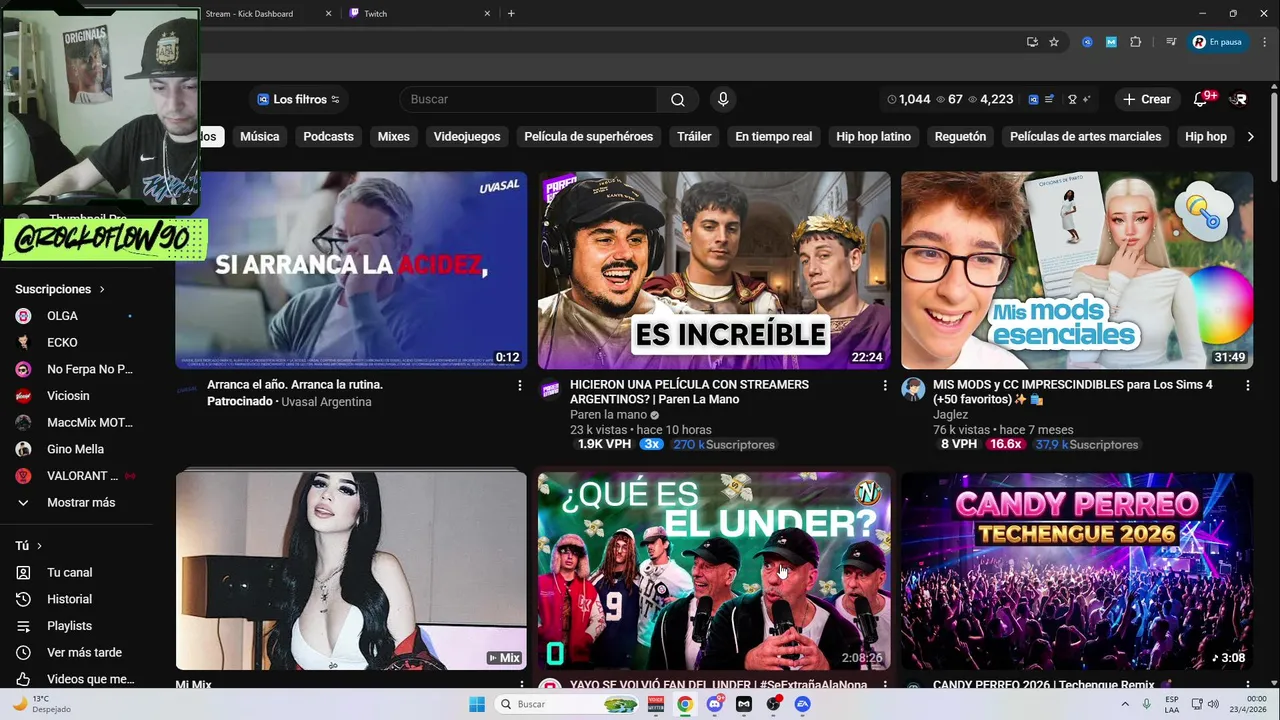
Task: Click the vidIQ blue logo in YouTube header
Action: coord(1033,99)
